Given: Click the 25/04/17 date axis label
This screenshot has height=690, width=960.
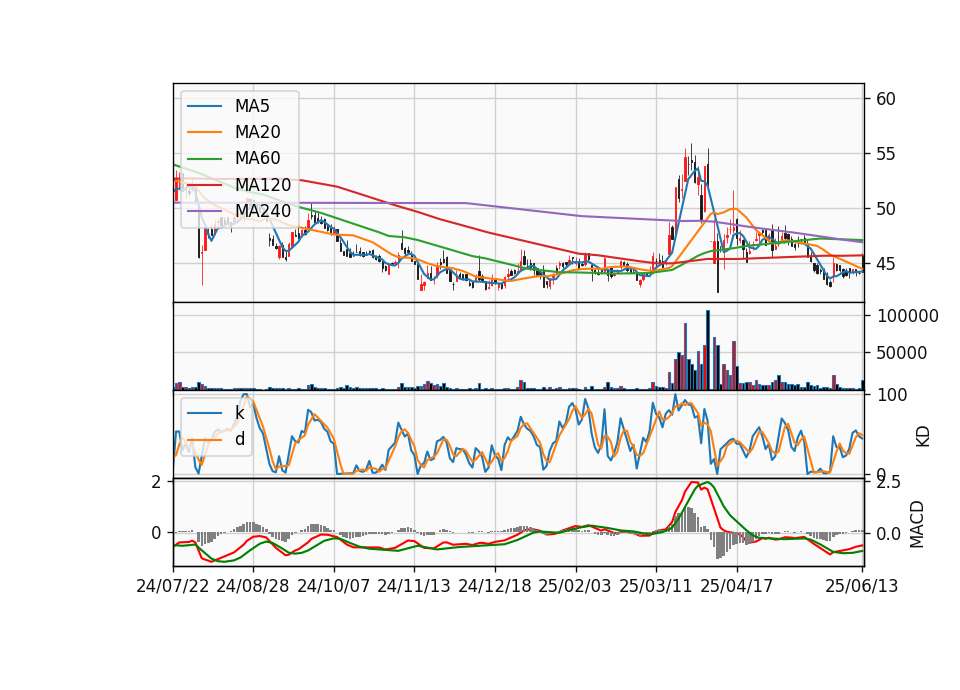Looking at the screenshot, I should click(737, 586).
